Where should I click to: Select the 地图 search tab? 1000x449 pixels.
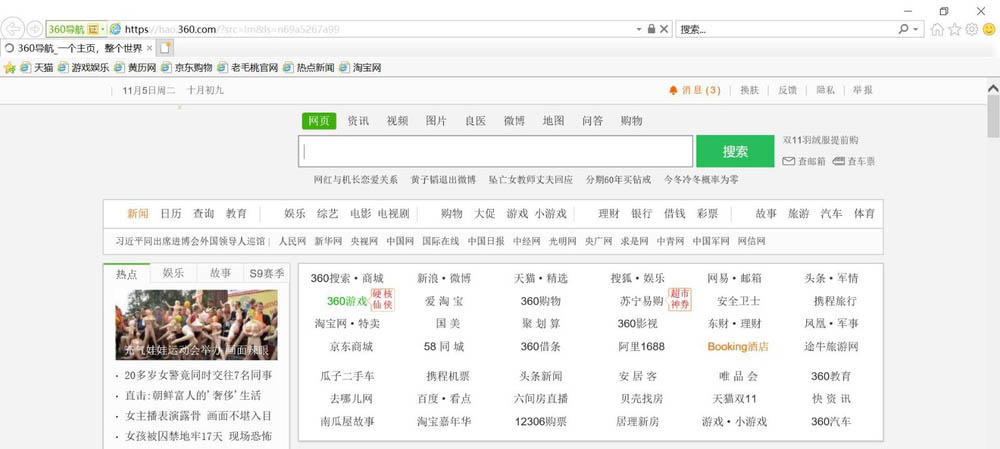[554, 121]
